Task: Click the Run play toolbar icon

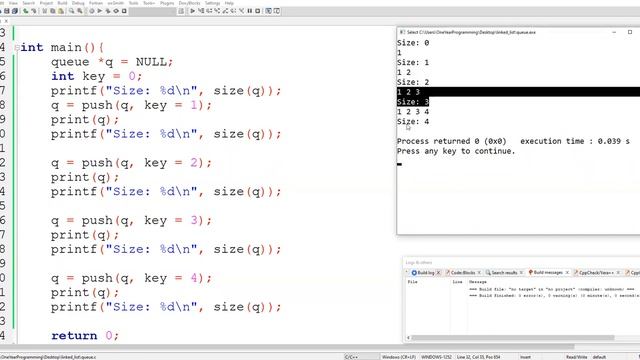Action: 100,11
